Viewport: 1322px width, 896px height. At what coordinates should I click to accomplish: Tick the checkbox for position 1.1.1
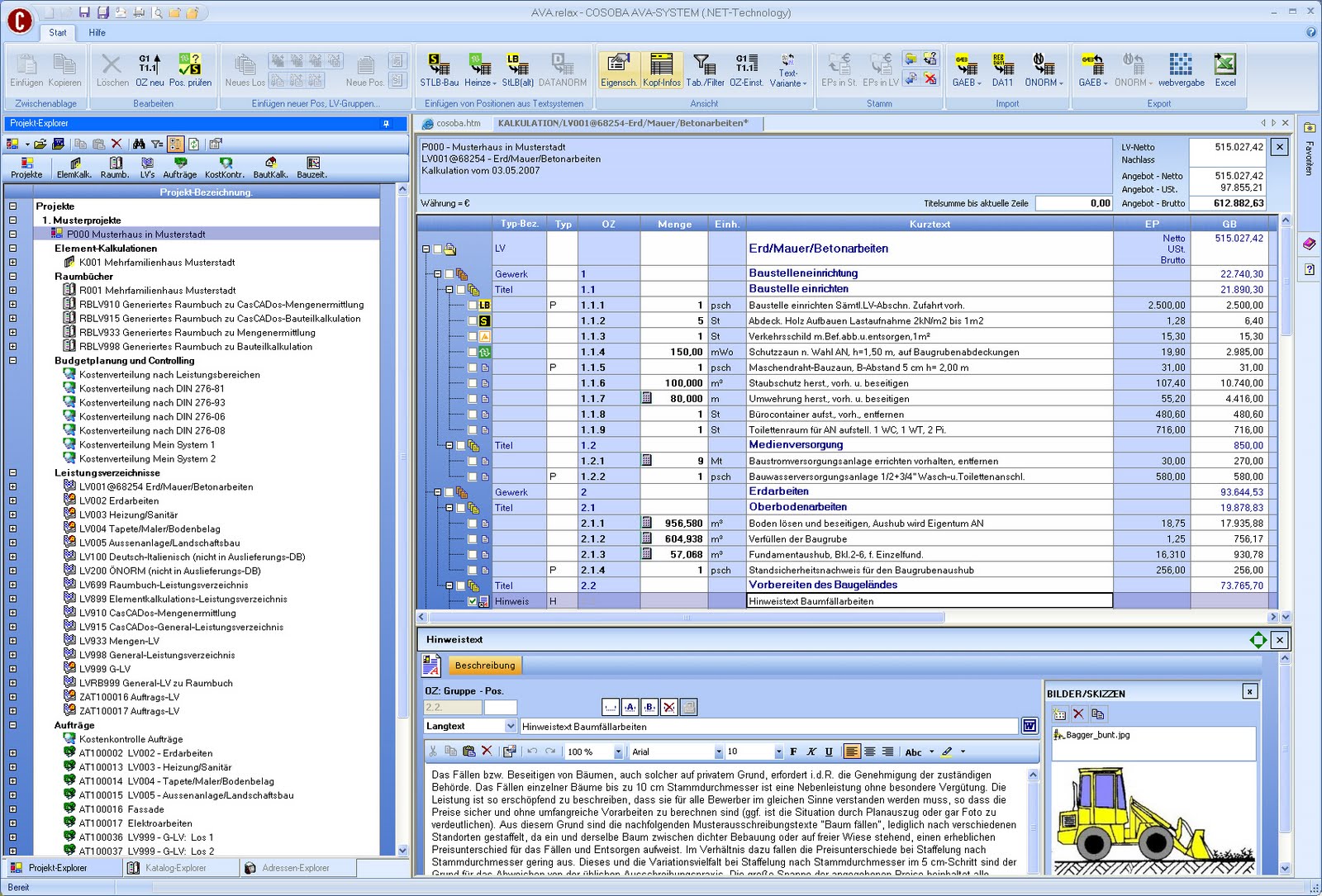473,306
